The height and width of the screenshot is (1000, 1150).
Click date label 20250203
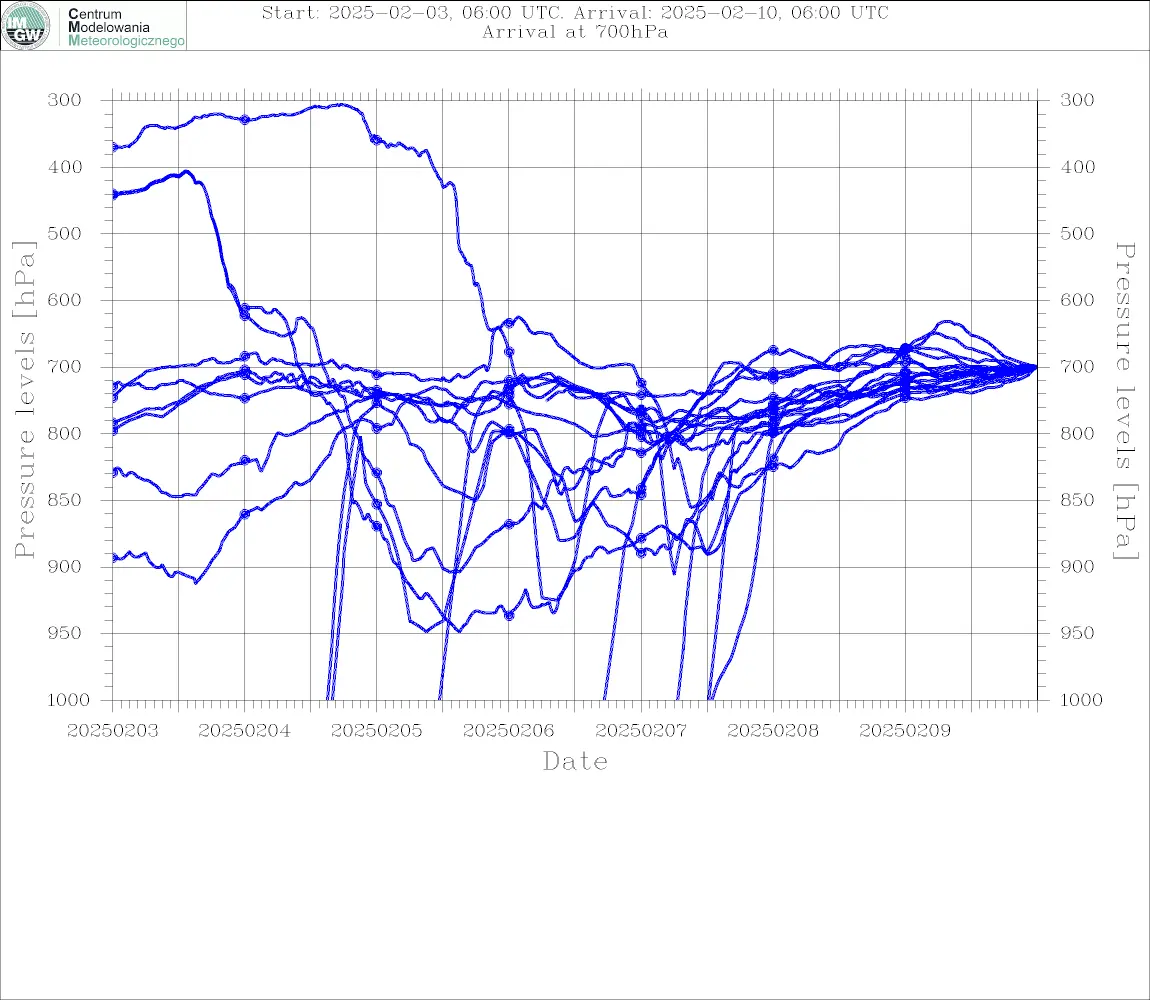tap(112, 731)
